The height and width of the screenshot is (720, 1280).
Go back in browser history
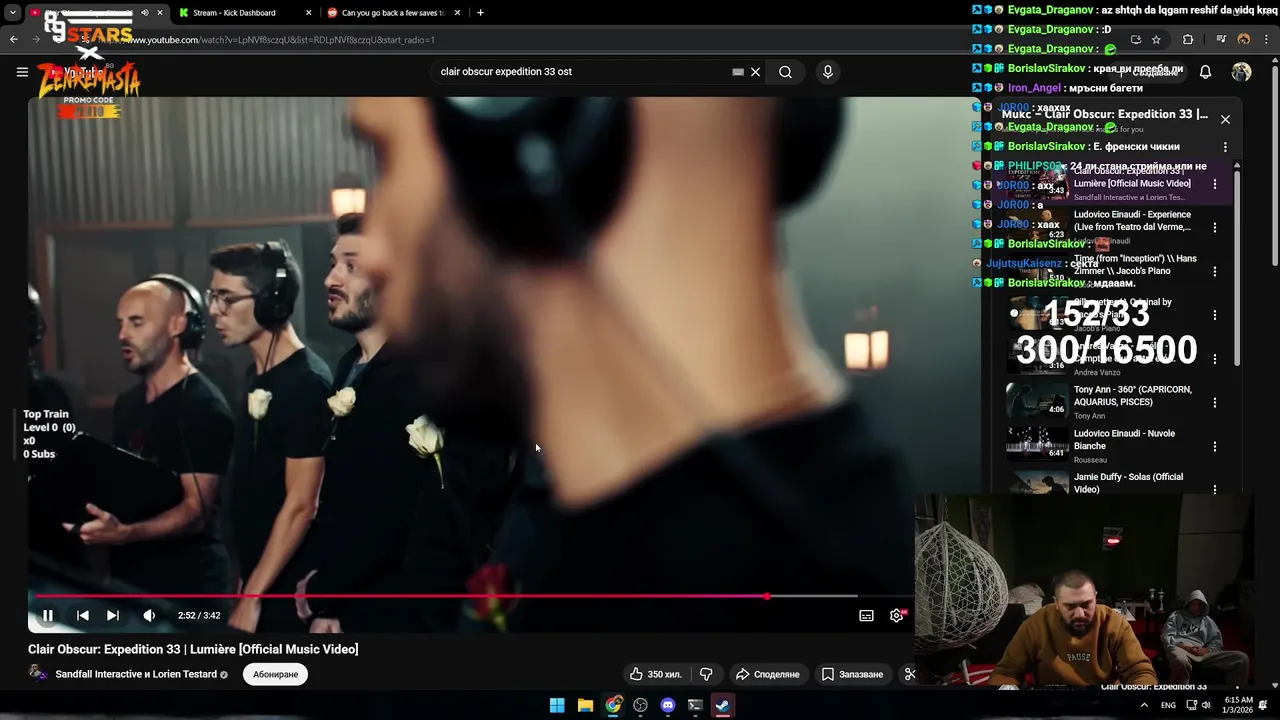[x=14, y=40]
